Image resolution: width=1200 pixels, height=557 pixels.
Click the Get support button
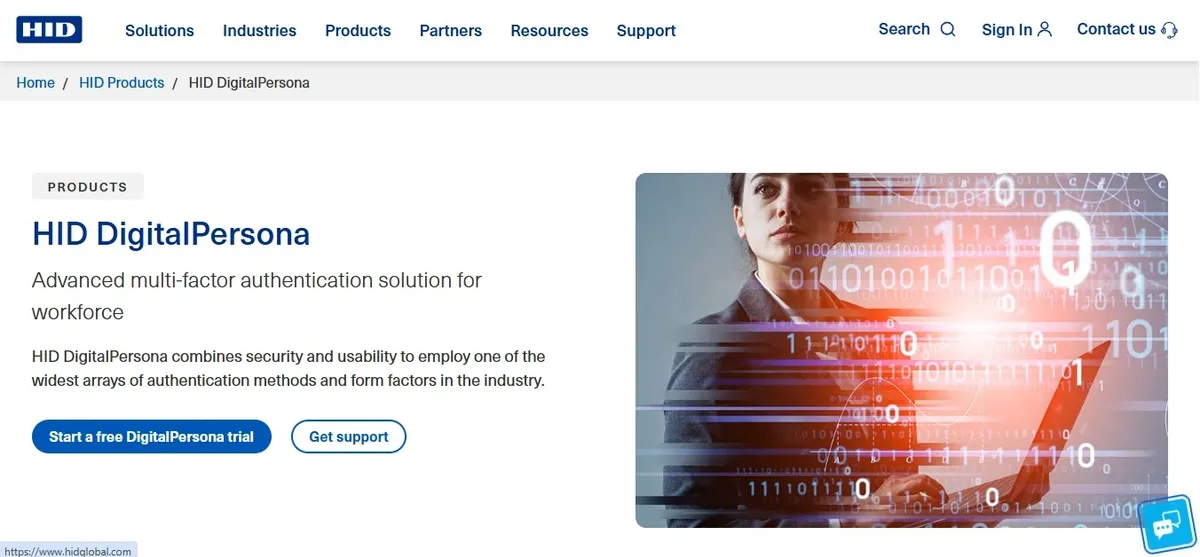pos(348,437)
